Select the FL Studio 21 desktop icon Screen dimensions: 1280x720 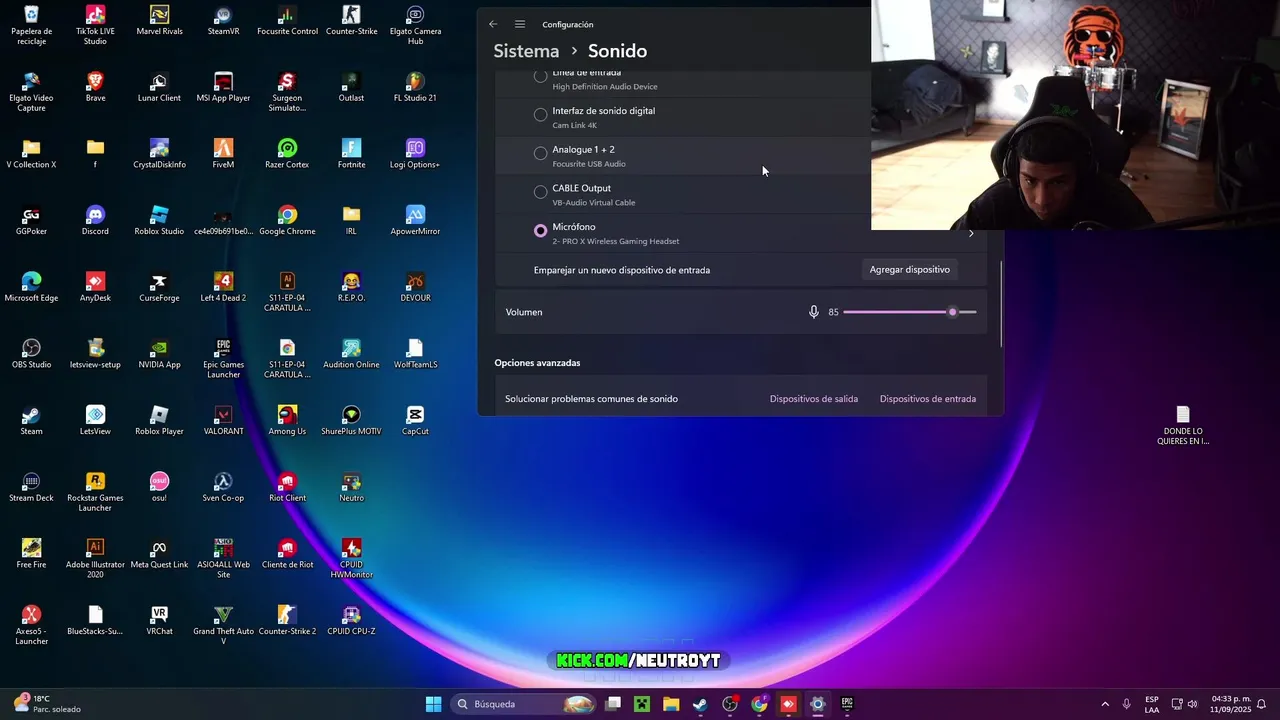click(415, 87)
